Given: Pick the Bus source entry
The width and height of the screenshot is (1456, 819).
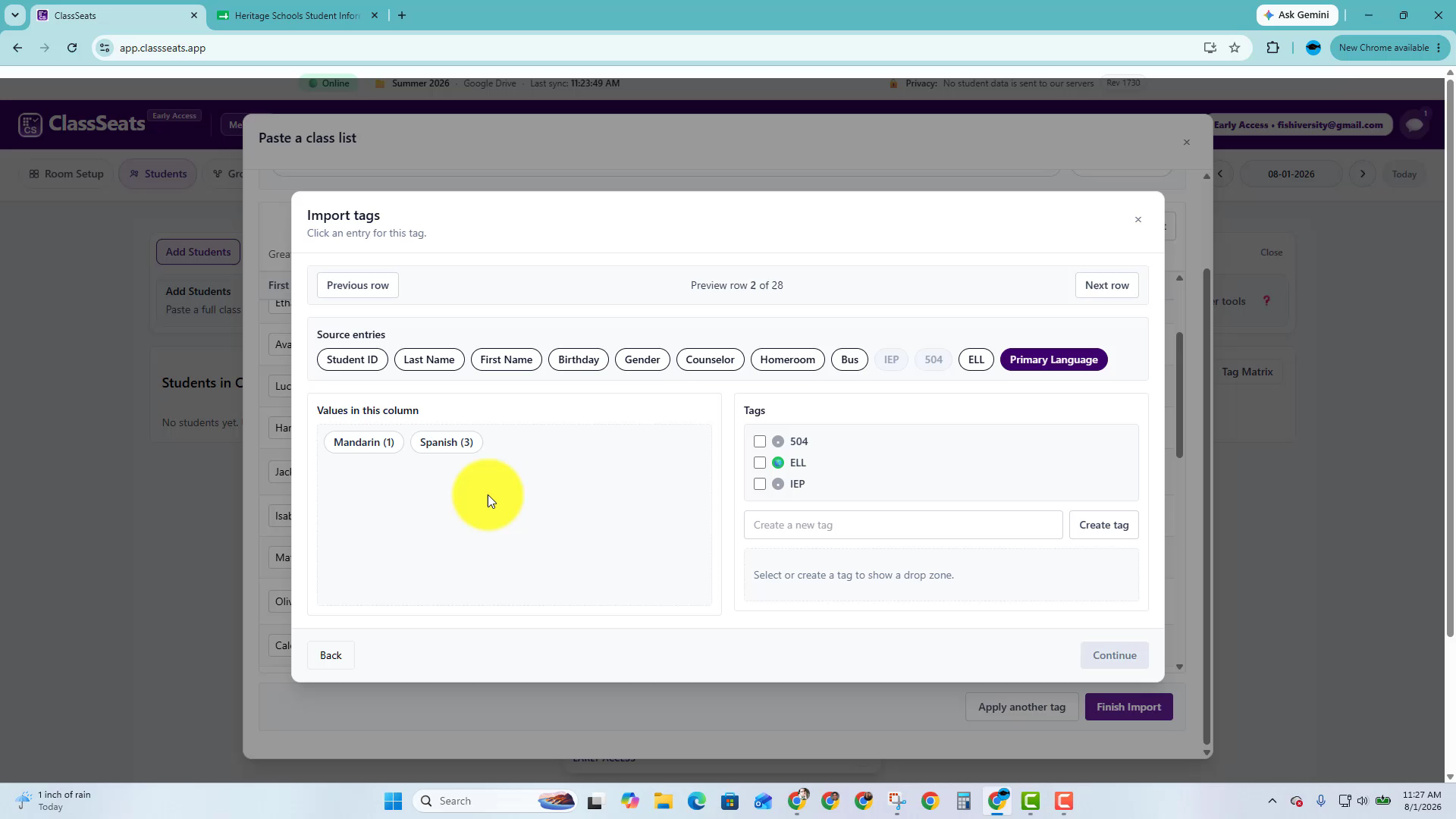Looking at the screenshot, I should point(849,359).
